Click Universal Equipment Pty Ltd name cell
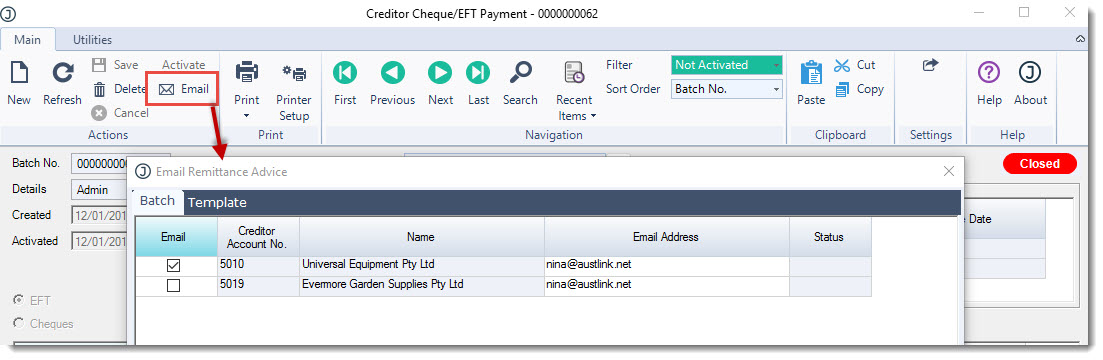 click(x=421, y=266)
